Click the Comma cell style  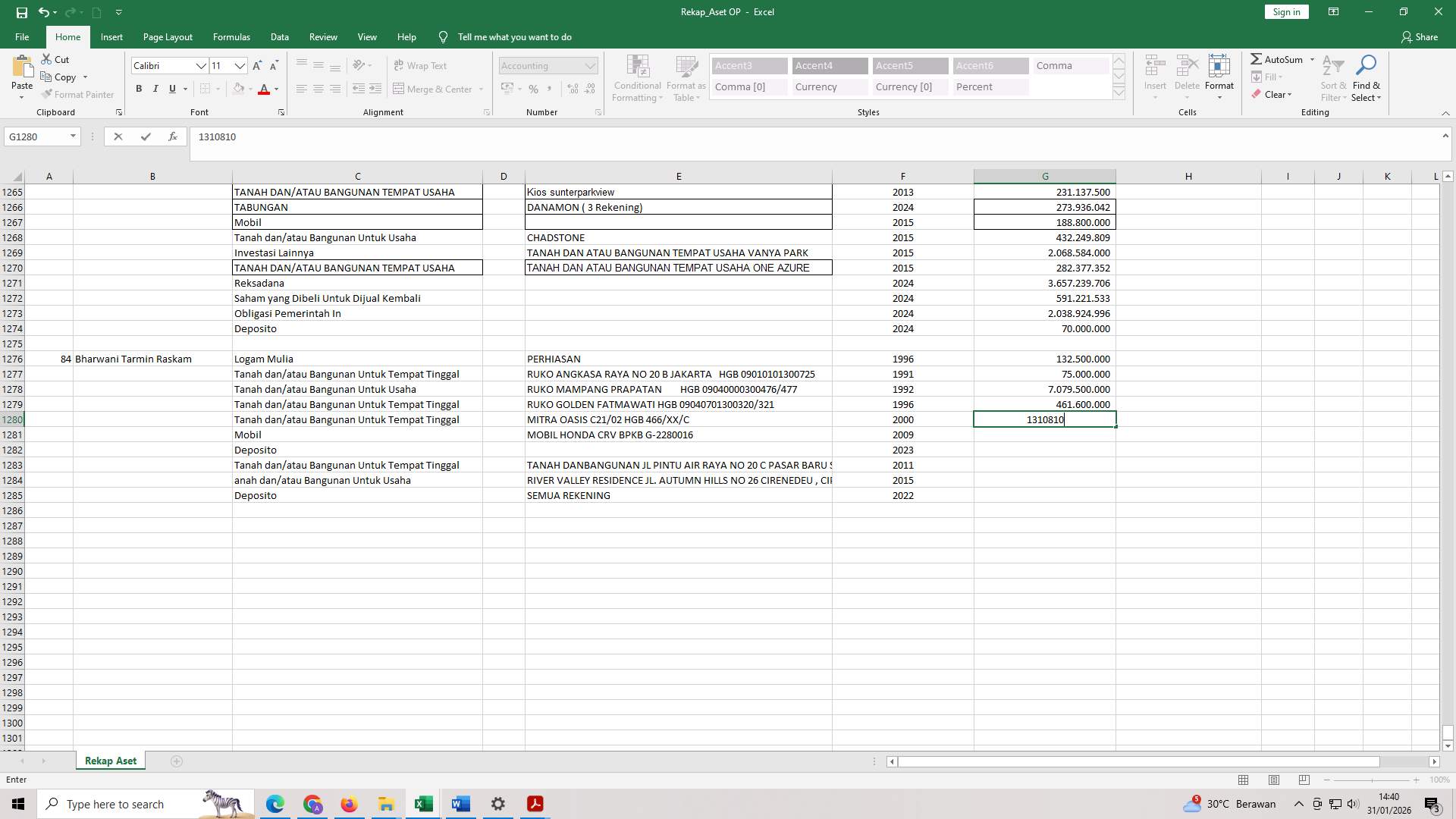coord(1070,65)
